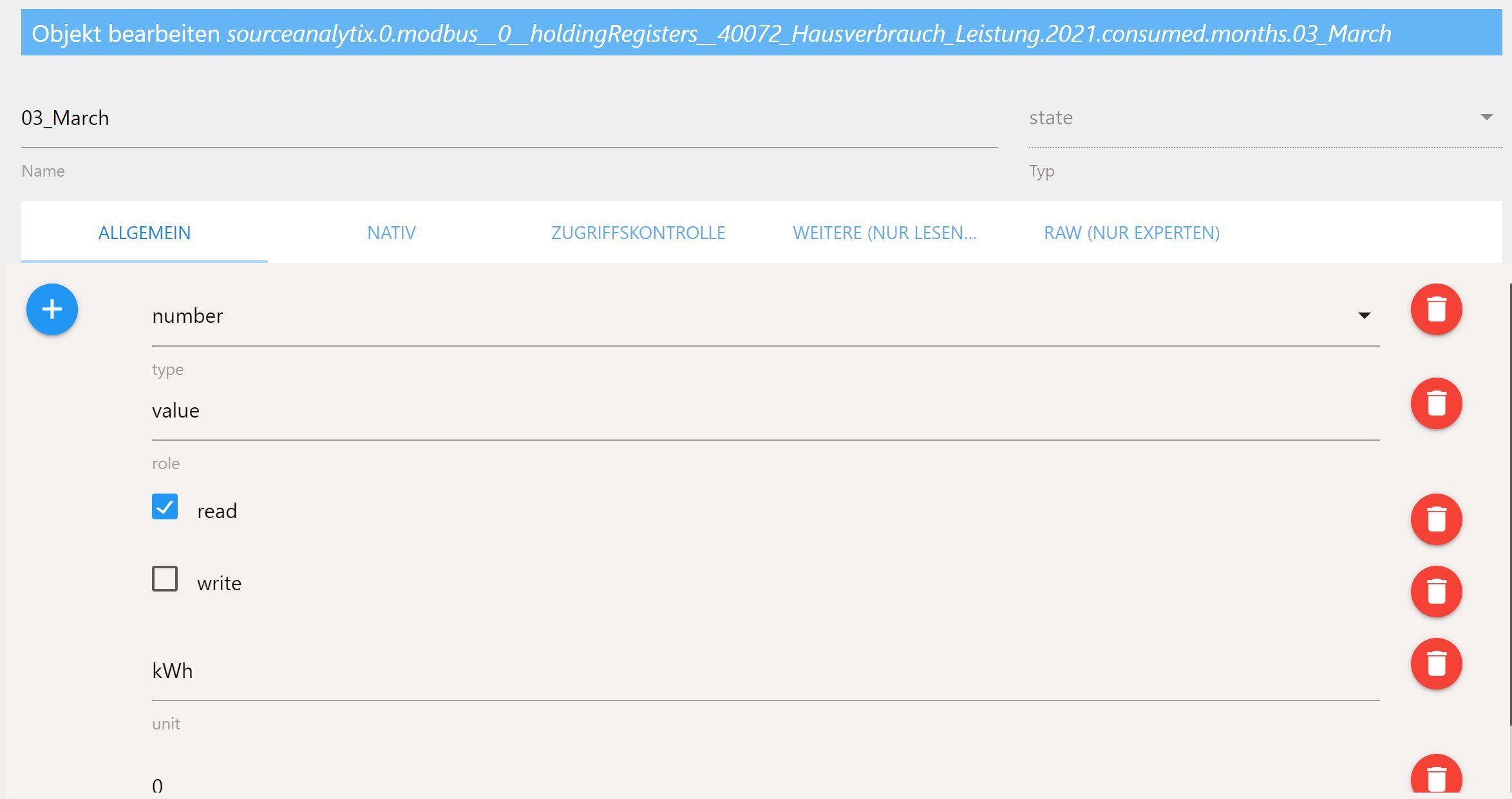Screen dimensions: 1512x799
Task: Select the ALLGEMEIN tab
Action: coord(144,233)
